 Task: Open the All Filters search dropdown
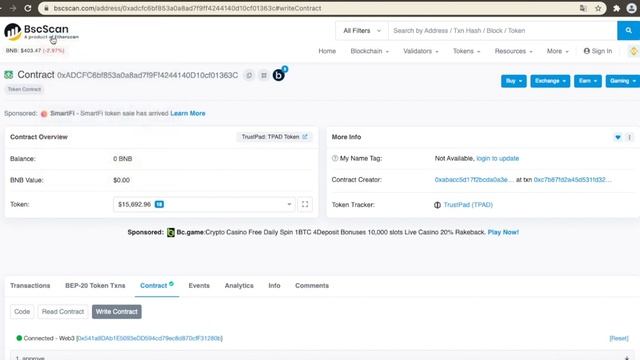tap(362, 31)
